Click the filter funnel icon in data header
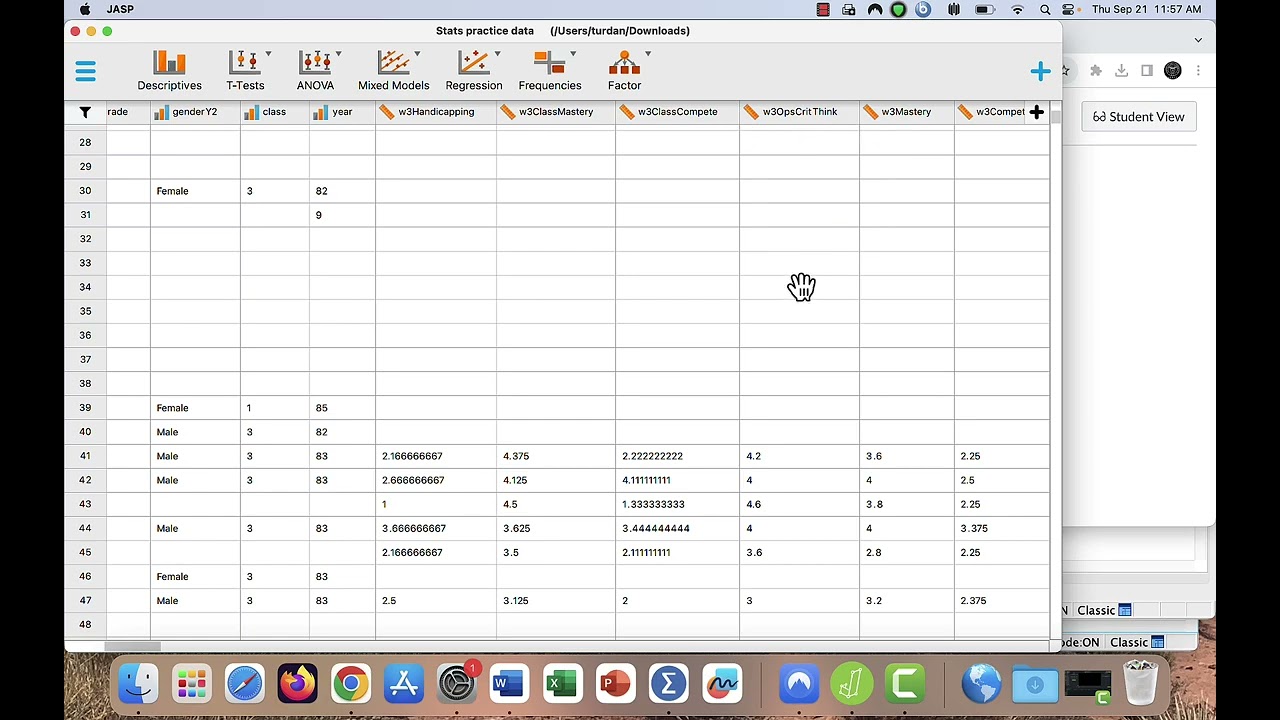Image resolution: width=1280 pixels, height=720 pixels. point(85,112)
